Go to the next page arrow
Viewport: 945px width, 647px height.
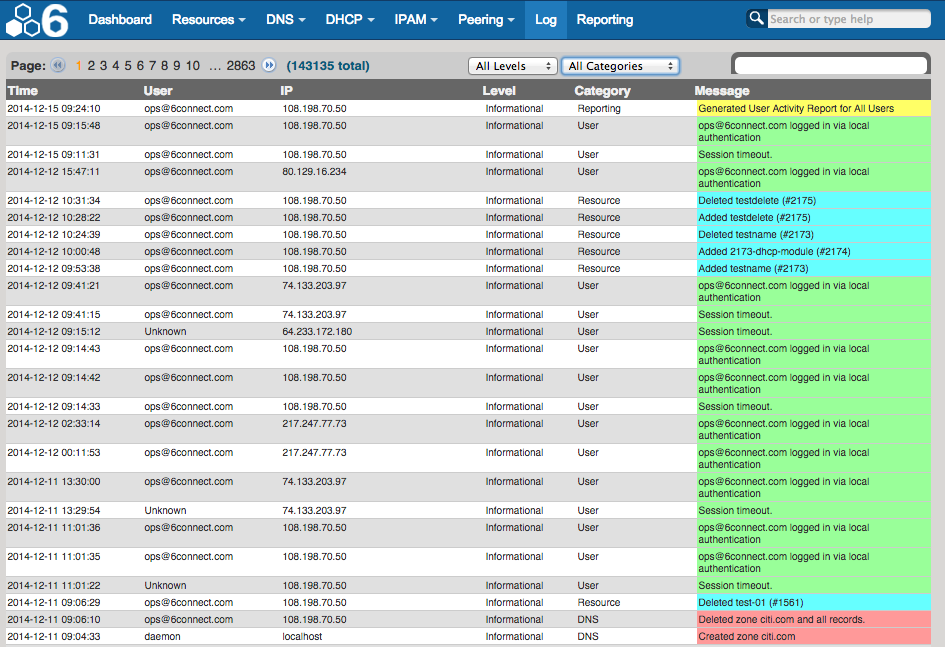[x=269, y=66]
